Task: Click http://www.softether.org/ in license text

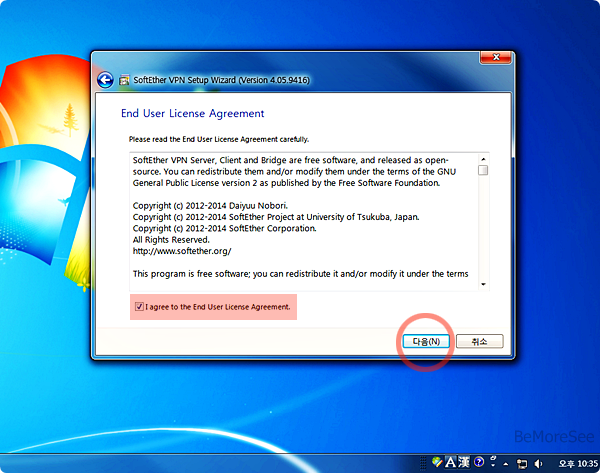Action: [182, 251]
